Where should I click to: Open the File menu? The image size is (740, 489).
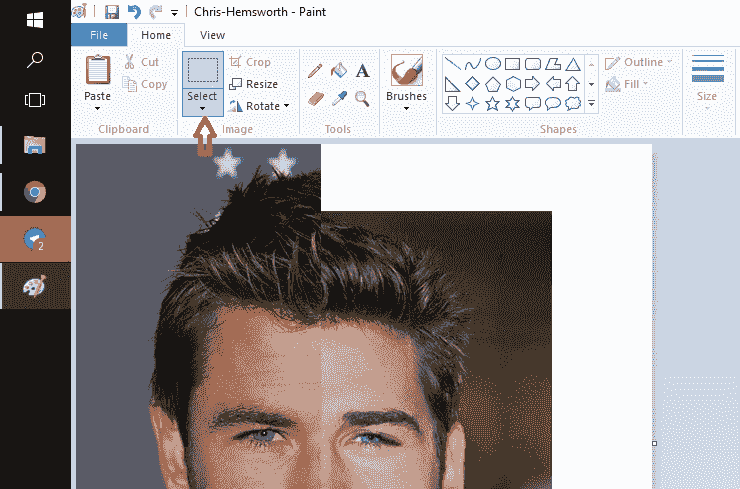coord(99,35)
